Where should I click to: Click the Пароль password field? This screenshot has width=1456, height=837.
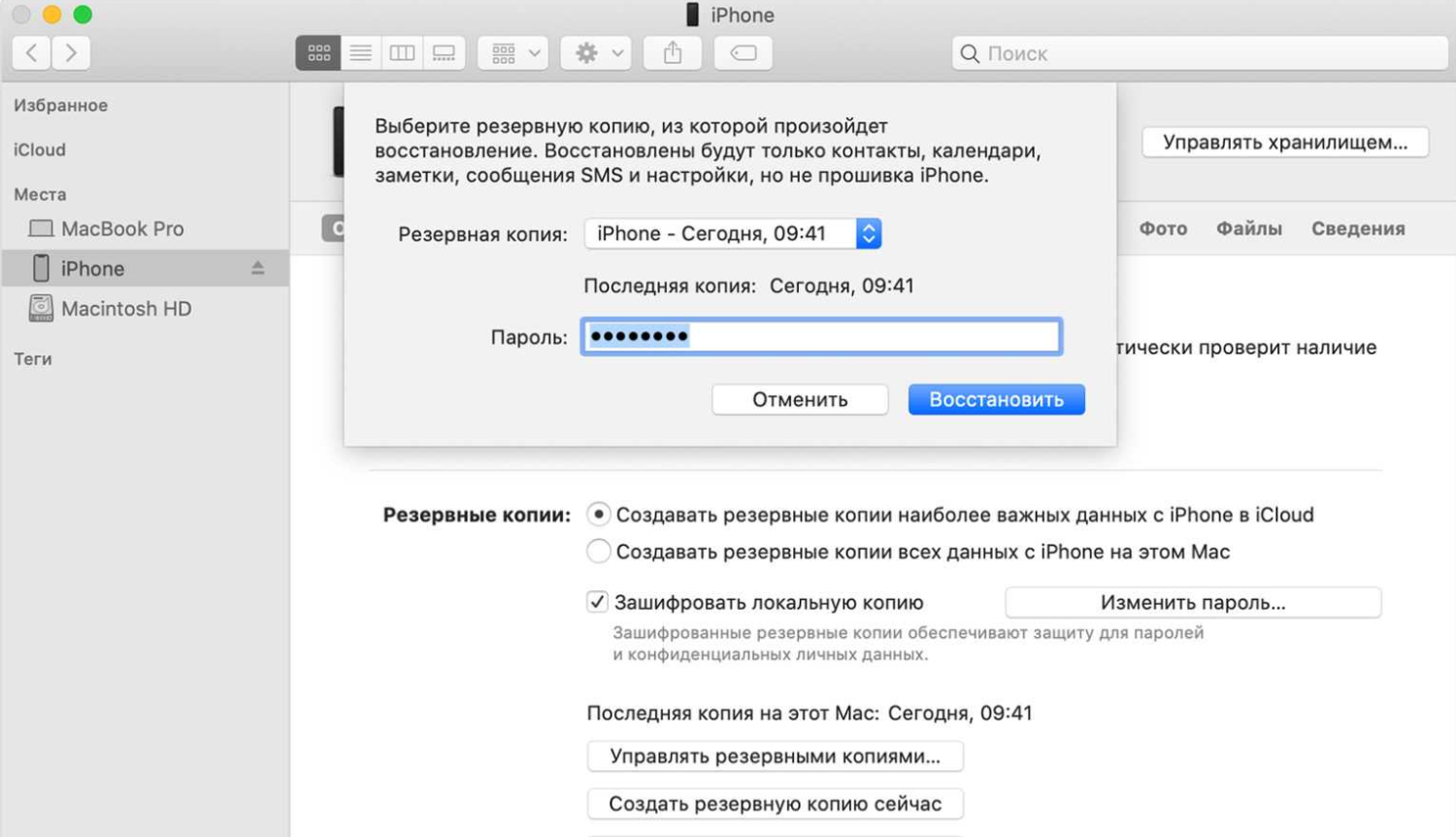821,337
